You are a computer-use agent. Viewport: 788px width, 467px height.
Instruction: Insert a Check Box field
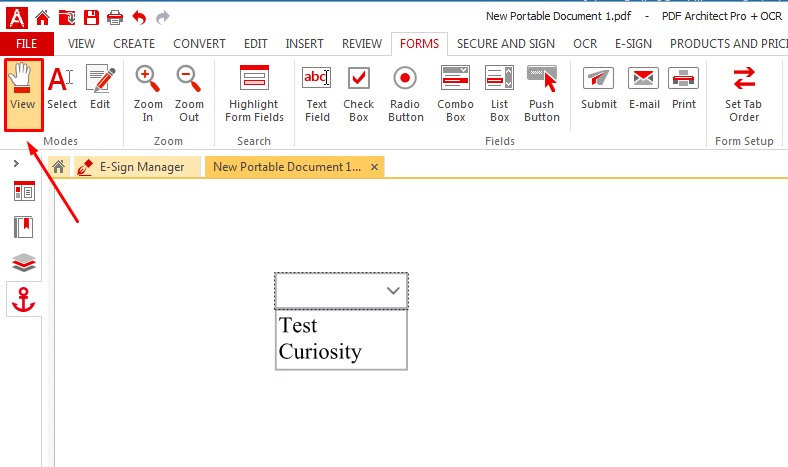point(359,94)
